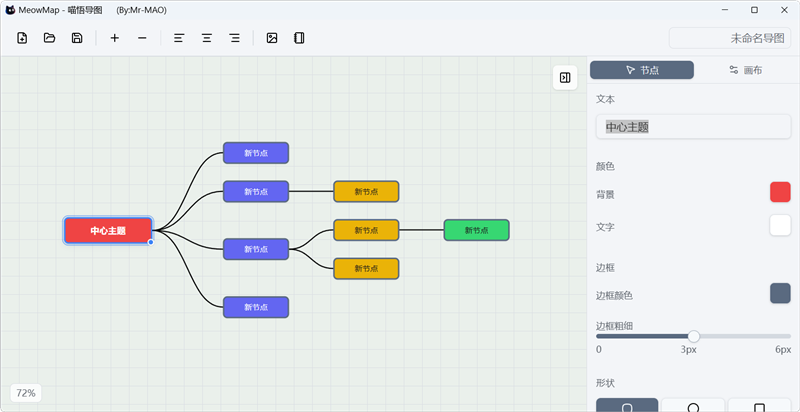Open the 背景 red color swatch

coord(780,192)
